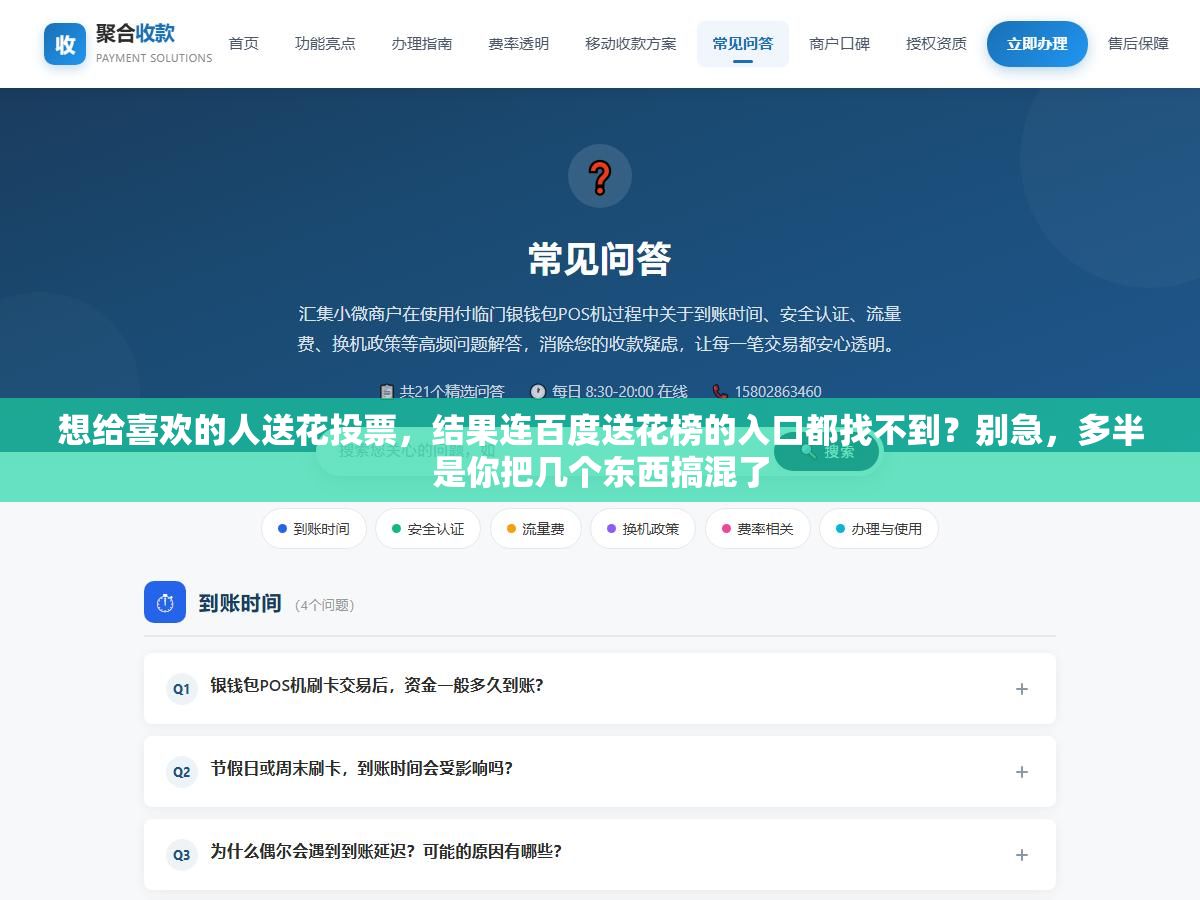Click the 聚合收款 logo icon
The height and width of the screenshot is (900, 1200).
tap(65, 44)
